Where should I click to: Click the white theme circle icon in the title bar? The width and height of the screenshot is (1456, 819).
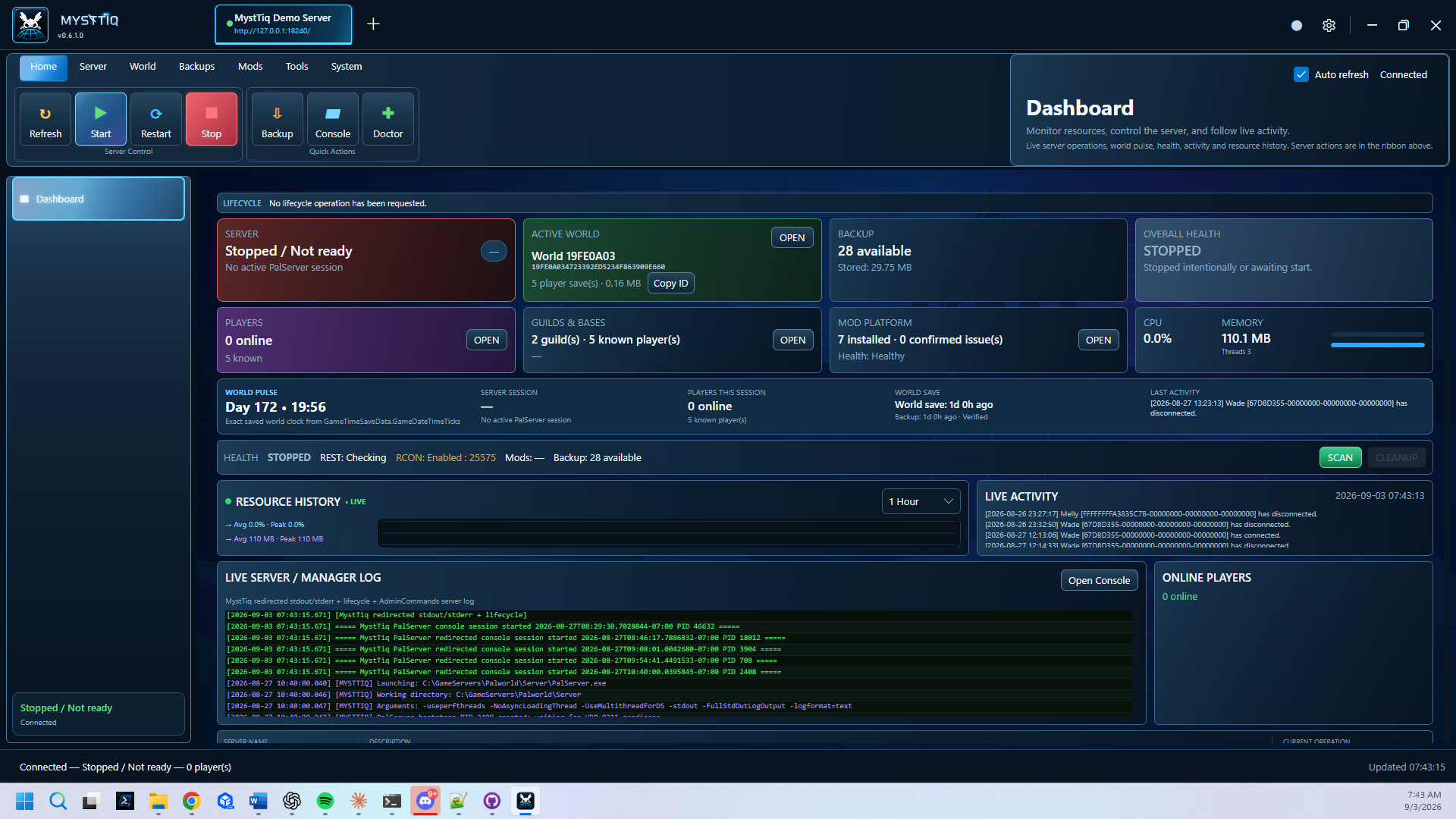point(1297,25)
